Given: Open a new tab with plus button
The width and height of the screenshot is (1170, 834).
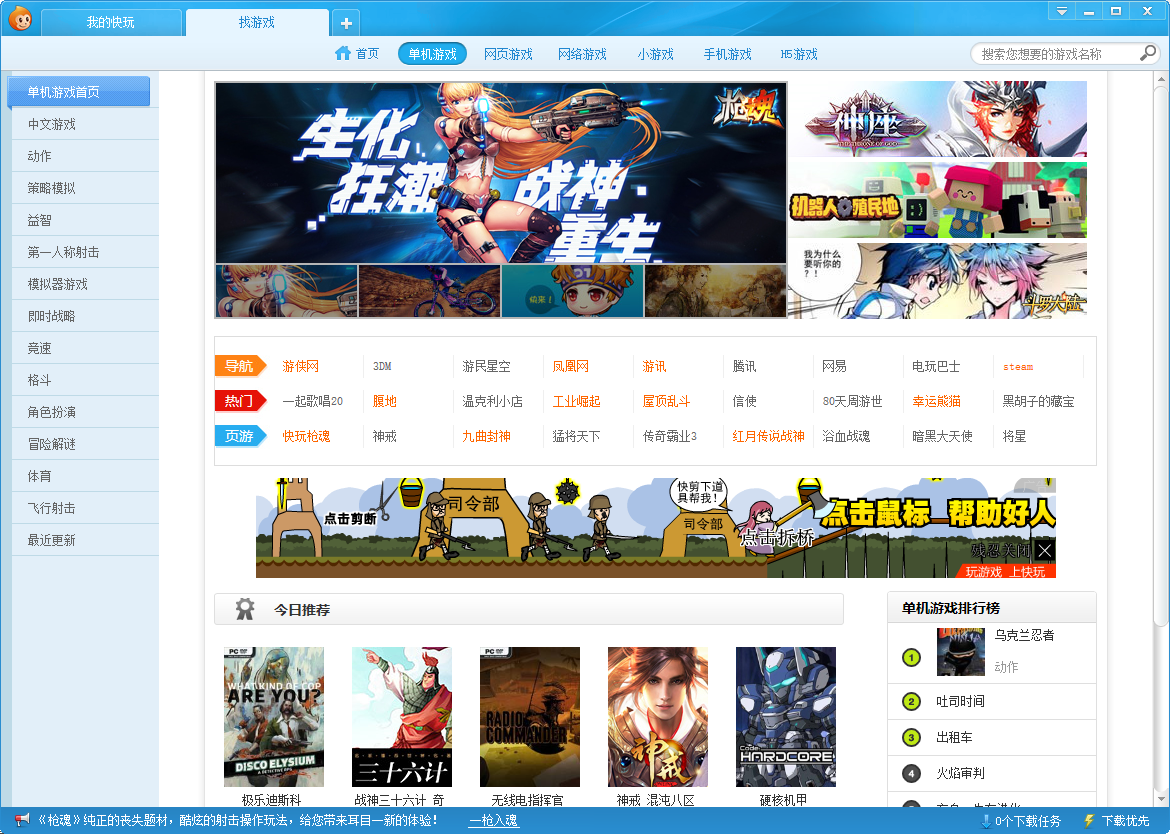Looking at the screenshot, I should click(x=346, y=23).
